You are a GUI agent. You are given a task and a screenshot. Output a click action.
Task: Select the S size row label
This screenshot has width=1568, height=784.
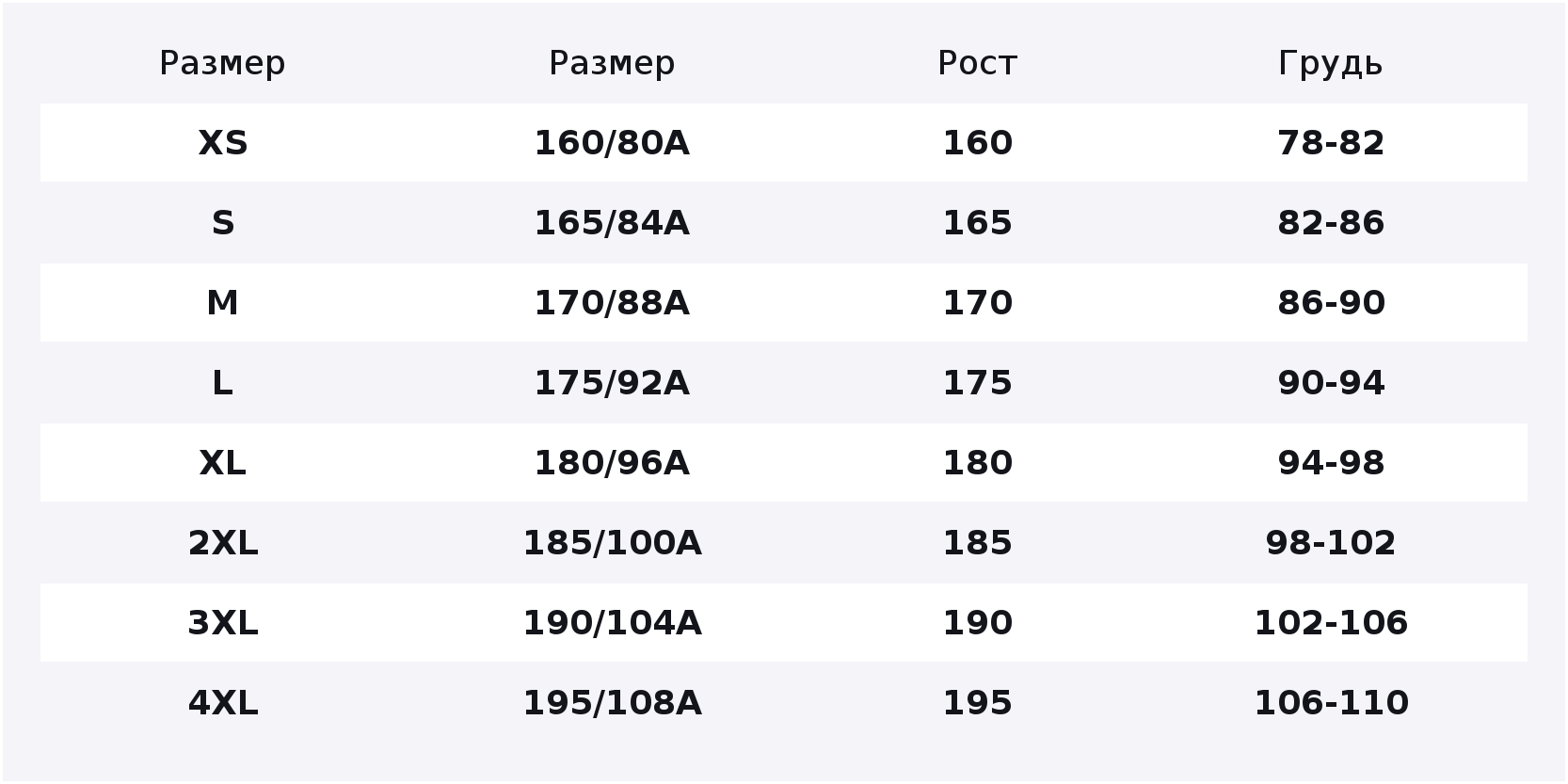[223, 223]
